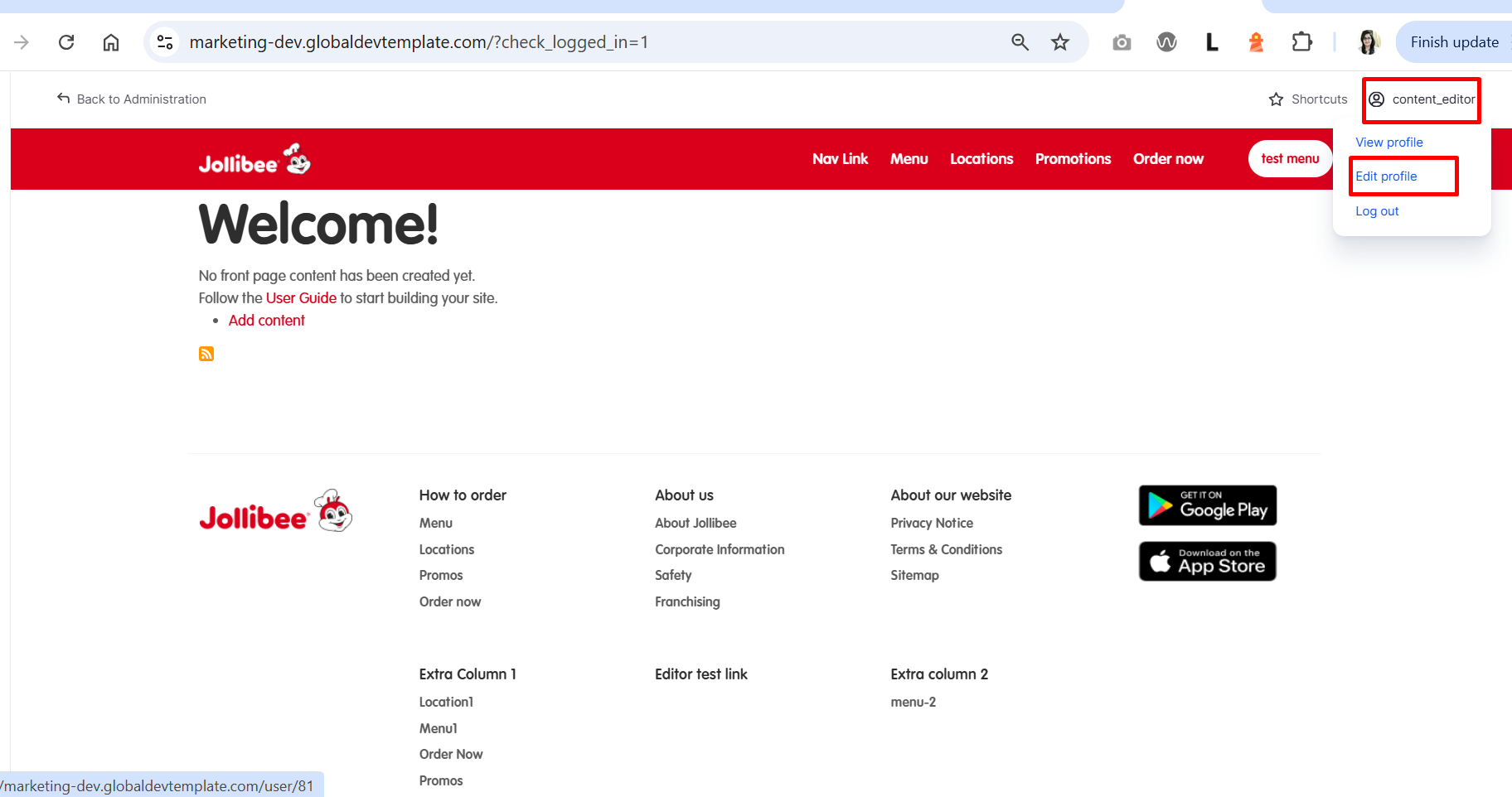Screen dimensions: 1512x797
Task: Click the Get it on Google Play badge
Action: point(1208,505)
